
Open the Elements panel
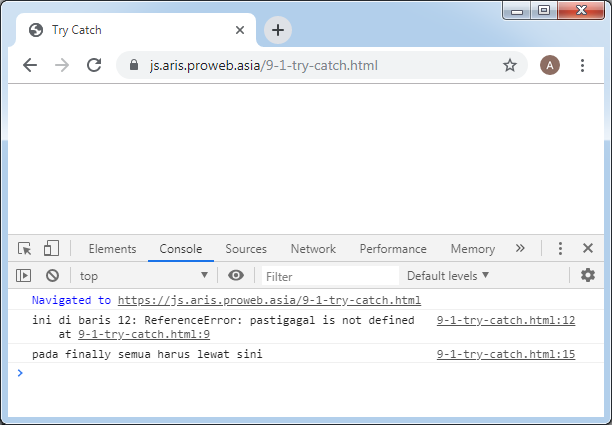tap(112, 249)
